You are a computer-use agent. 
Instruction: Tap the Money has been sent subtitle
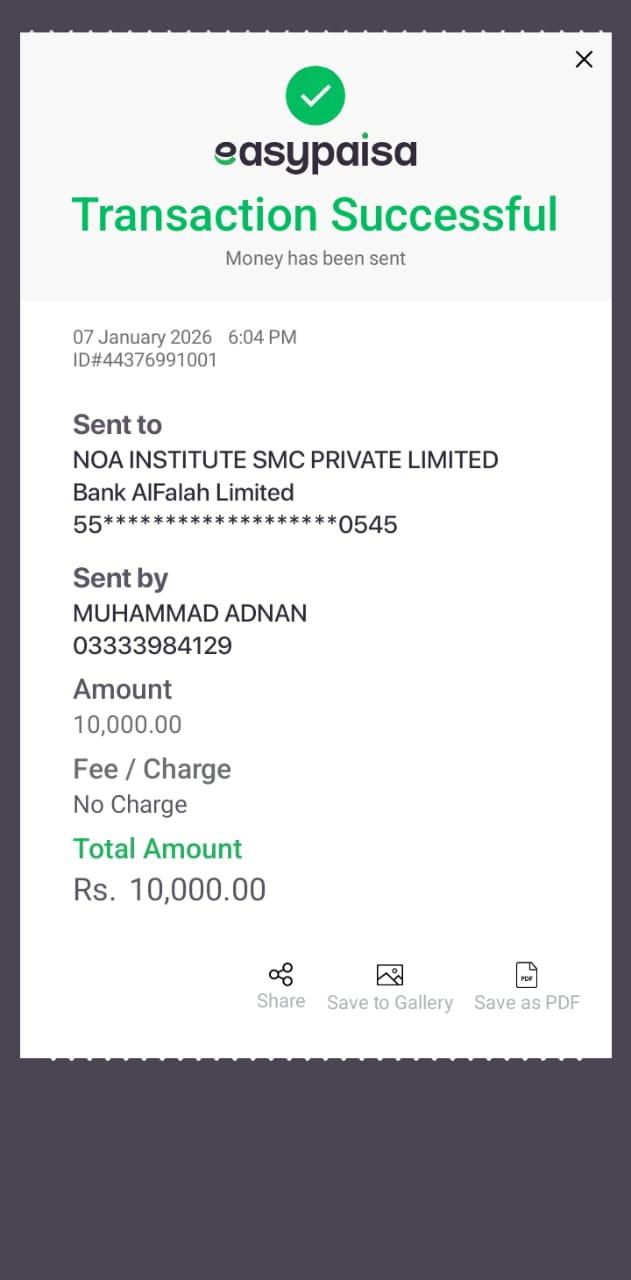coord(315,258)
